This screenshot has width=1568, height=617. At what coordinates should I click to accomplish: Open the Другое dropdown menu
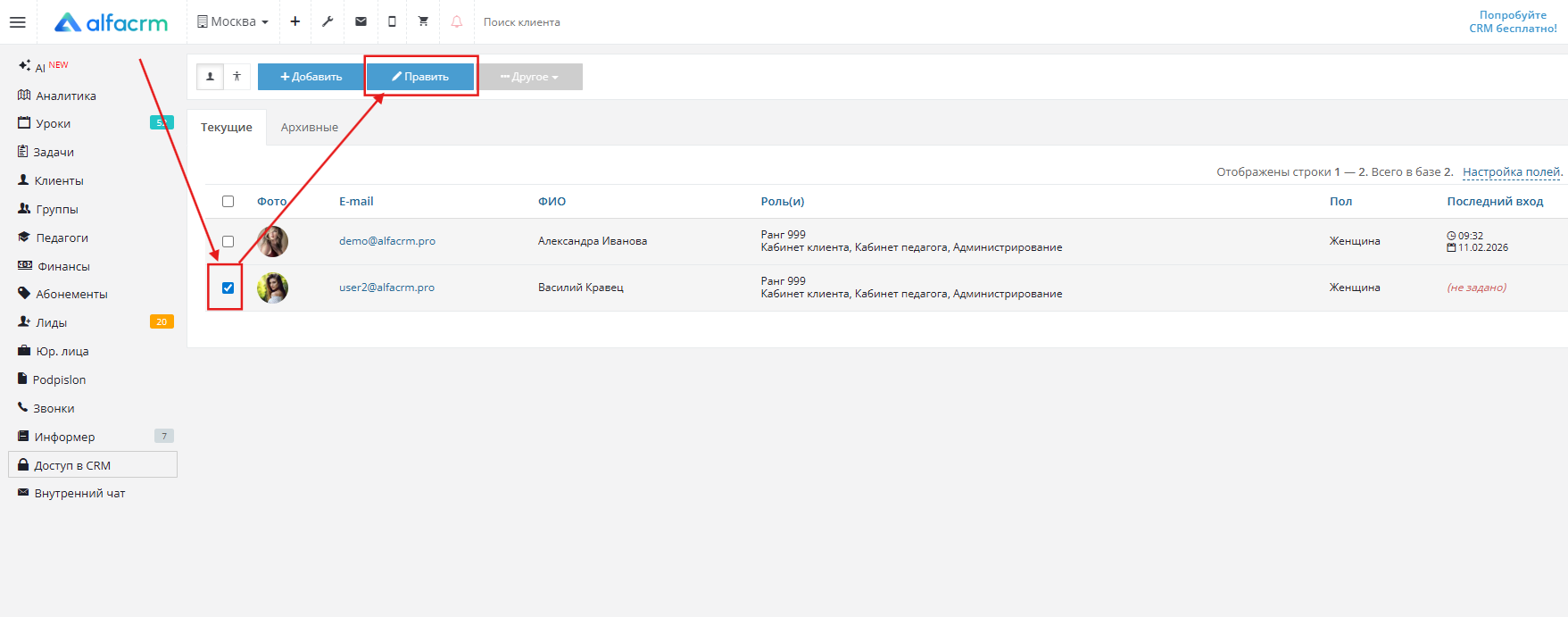(x=529, y=77)
